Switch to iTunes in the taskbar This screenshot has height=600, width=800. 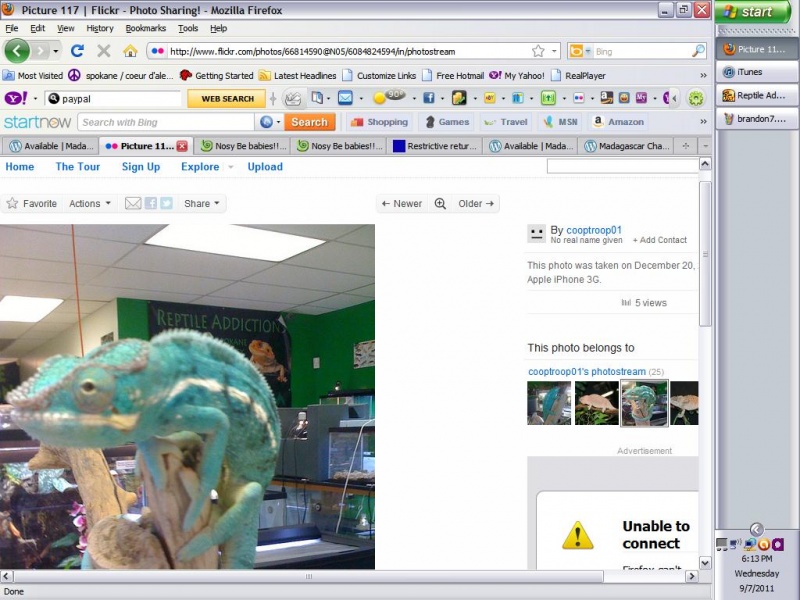tap(757, 72)
